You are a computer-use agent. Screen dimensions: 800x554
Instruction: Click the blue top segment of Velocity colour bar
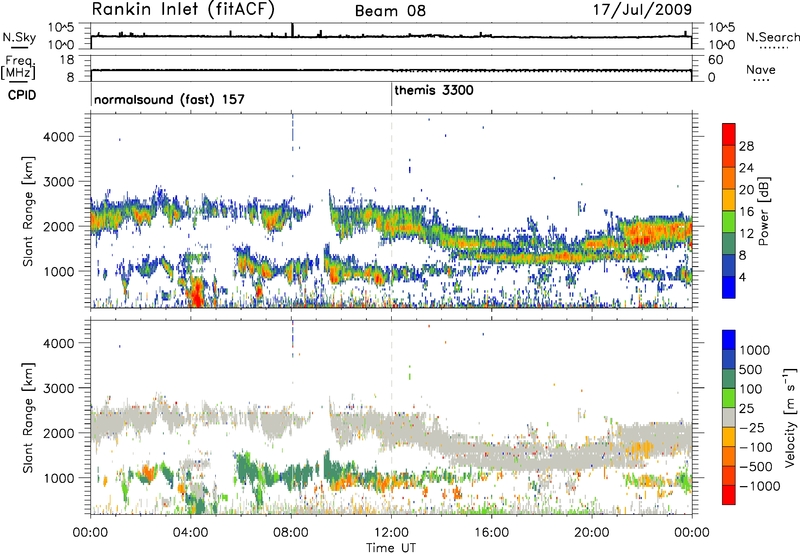(729, 340)
